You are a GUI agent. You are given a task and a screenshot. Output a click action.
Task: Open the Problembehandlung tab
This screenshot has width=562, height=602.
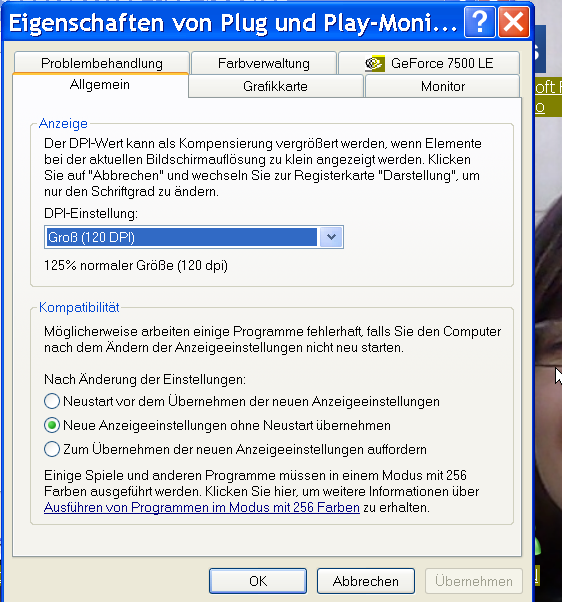point(102,63)
